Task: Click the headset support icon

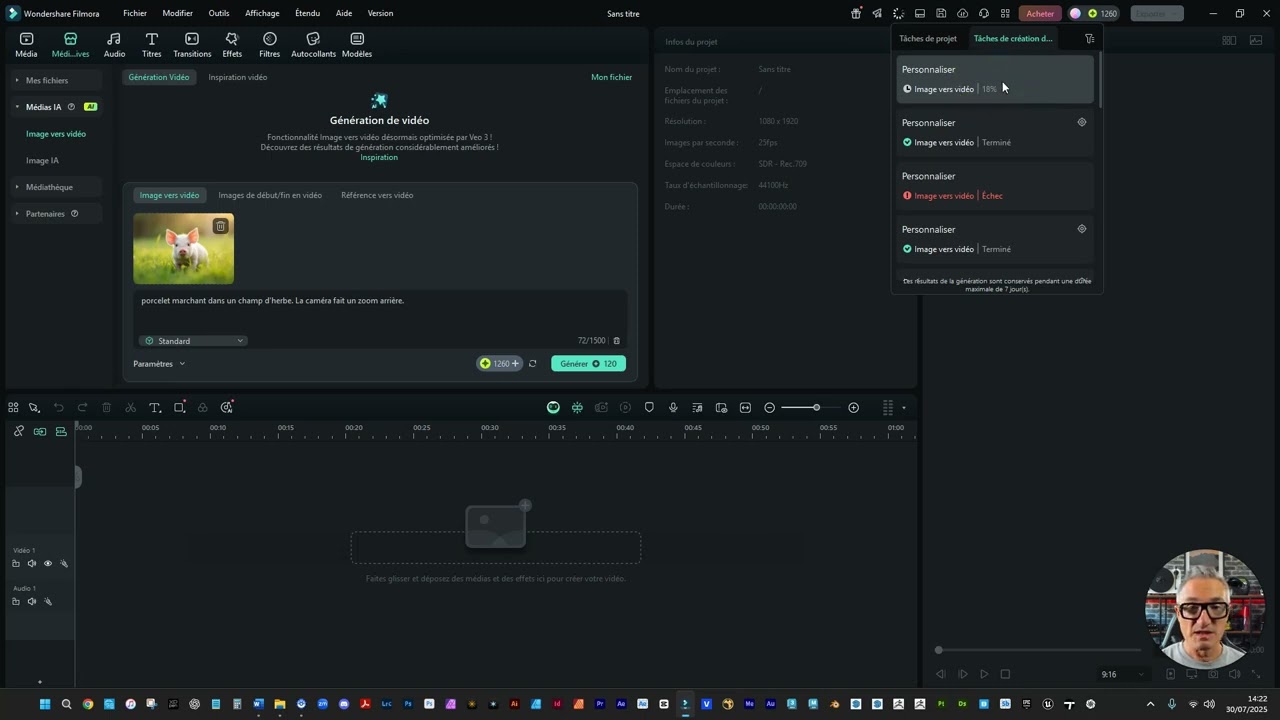Action: click(x=984, y=13)
